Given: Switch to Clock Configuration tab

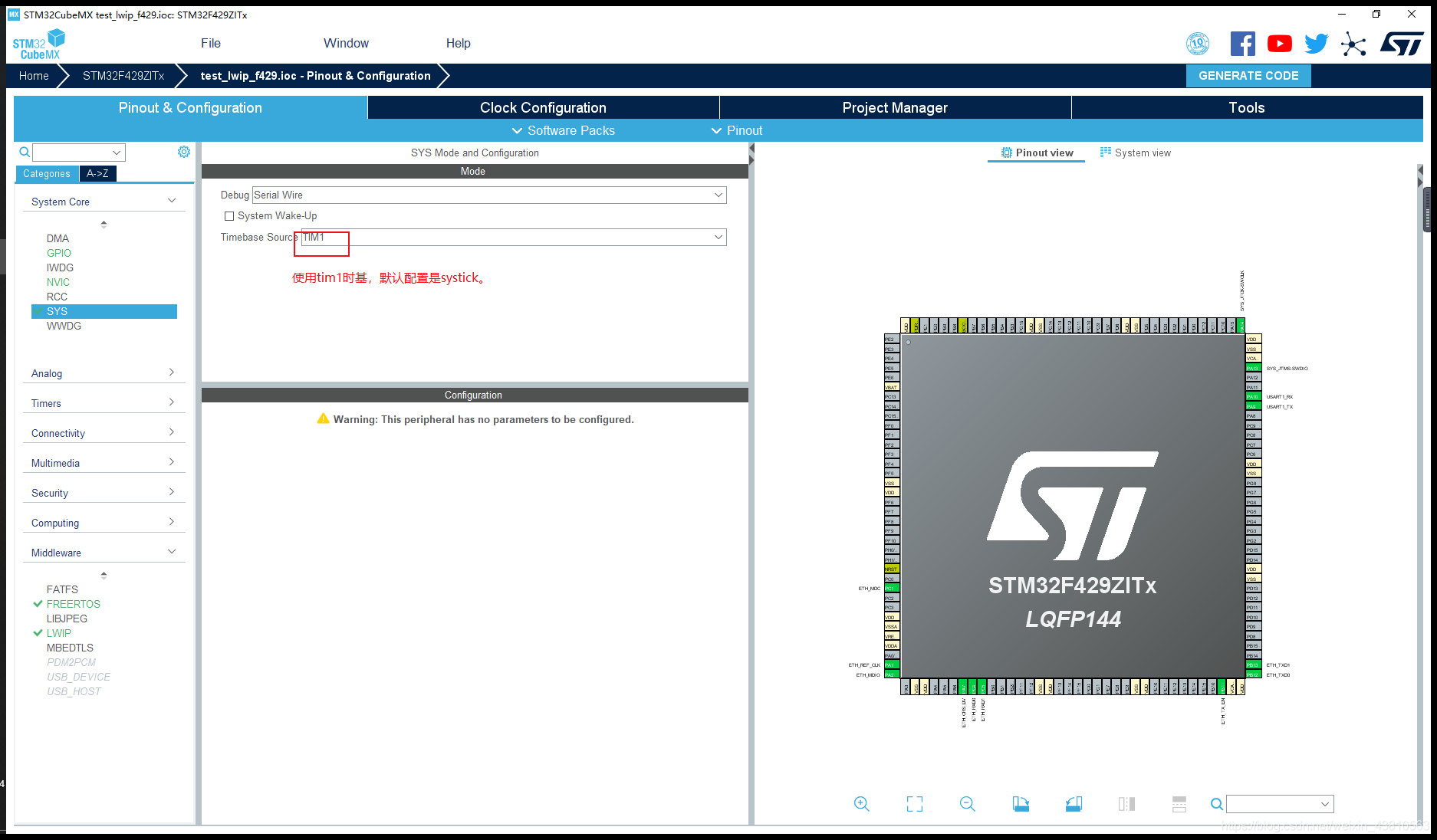Looking at the screenshot, I should point(543,107).
